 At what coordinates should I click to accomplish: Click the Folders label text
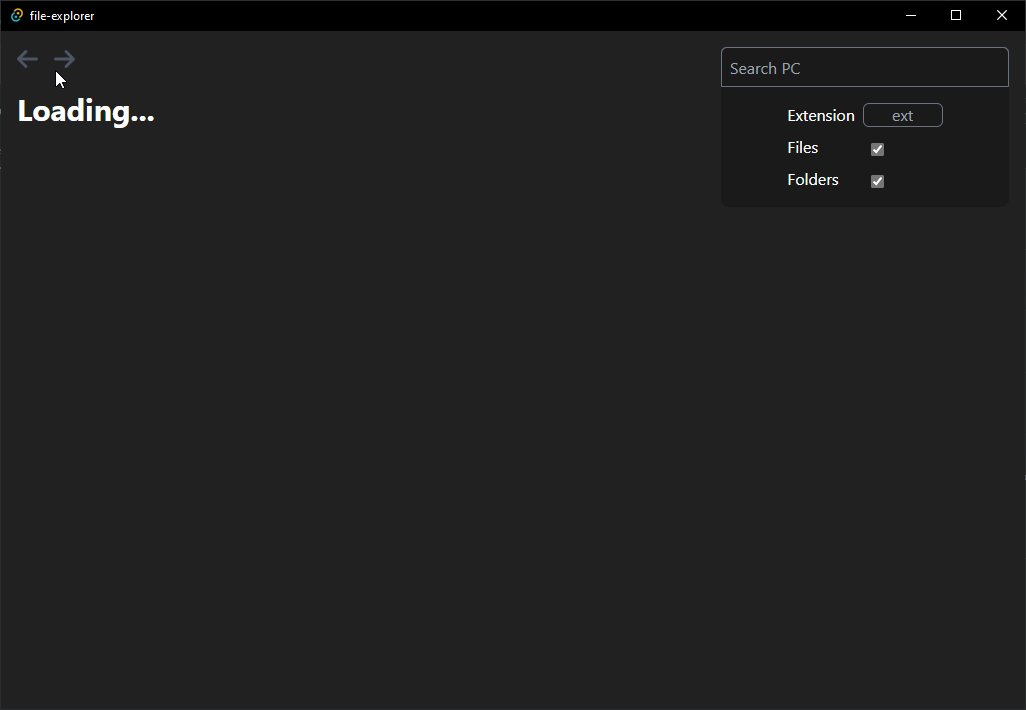[x=813, y=180]
